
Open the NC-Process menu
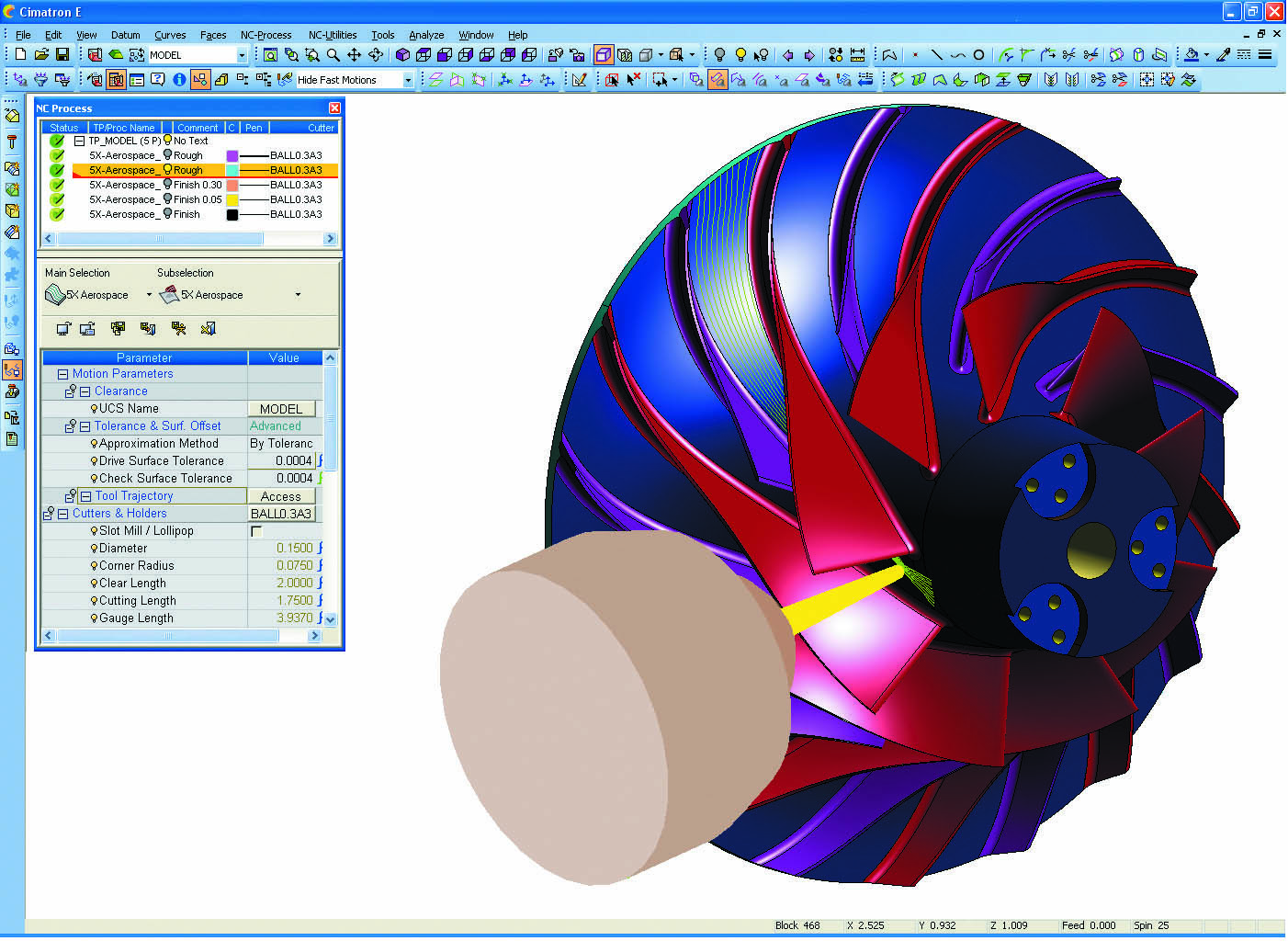tap(266, 35)
